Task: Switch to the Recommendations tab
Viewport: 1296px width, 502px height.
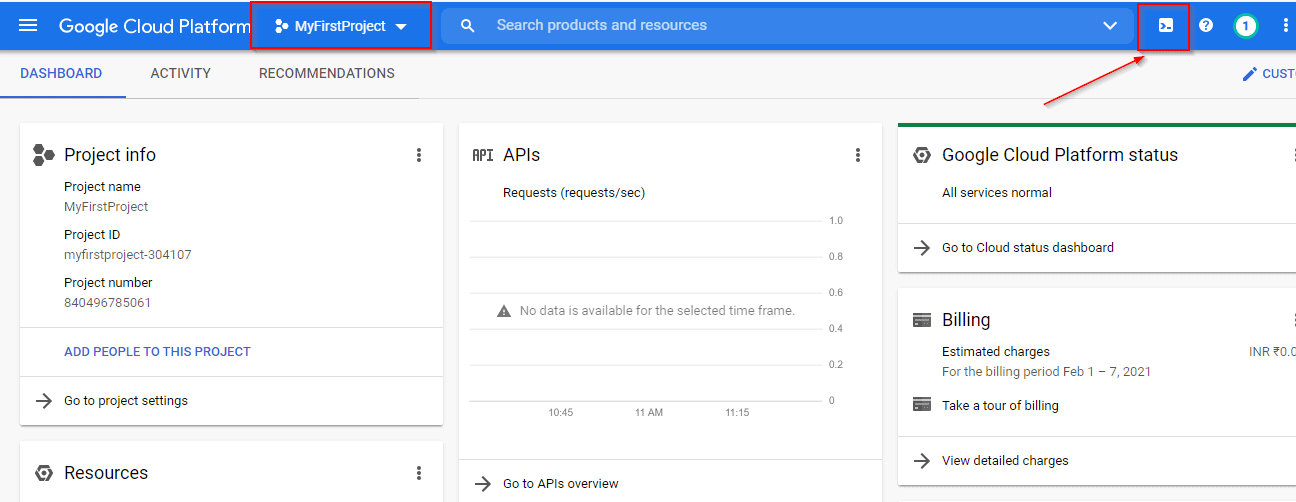Action: (326, 73)
